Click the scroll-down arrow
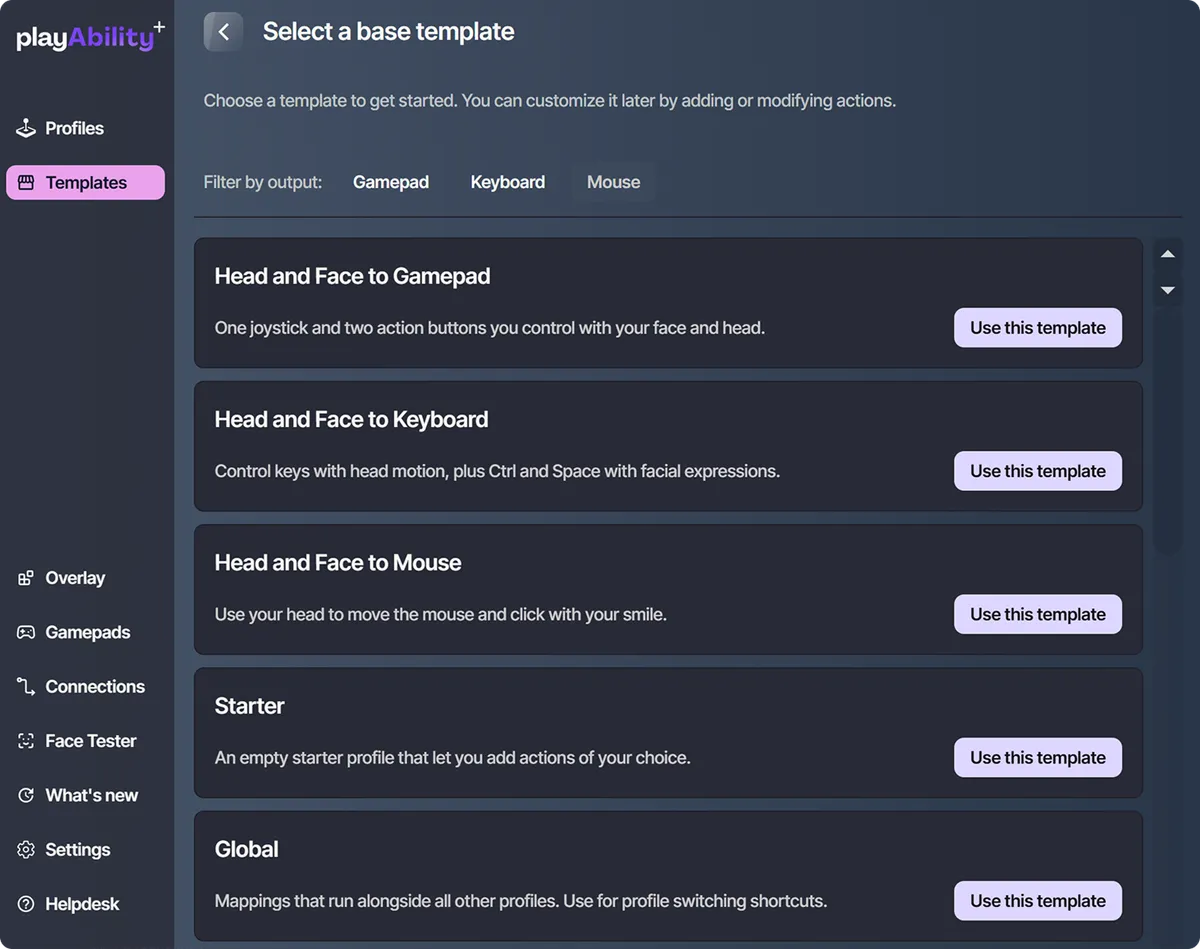 click(1167, 290)
